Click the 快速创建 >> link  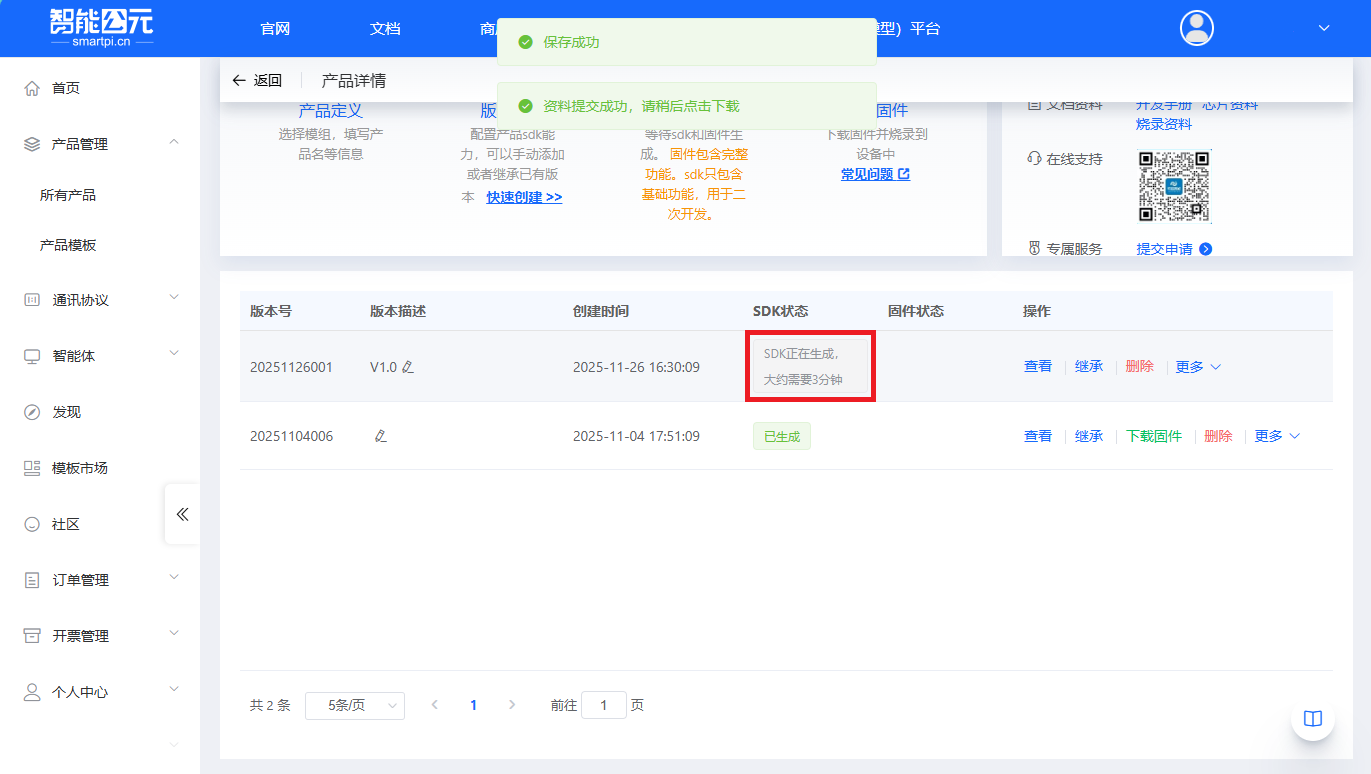pyautogui.click(x=524, y=198)
